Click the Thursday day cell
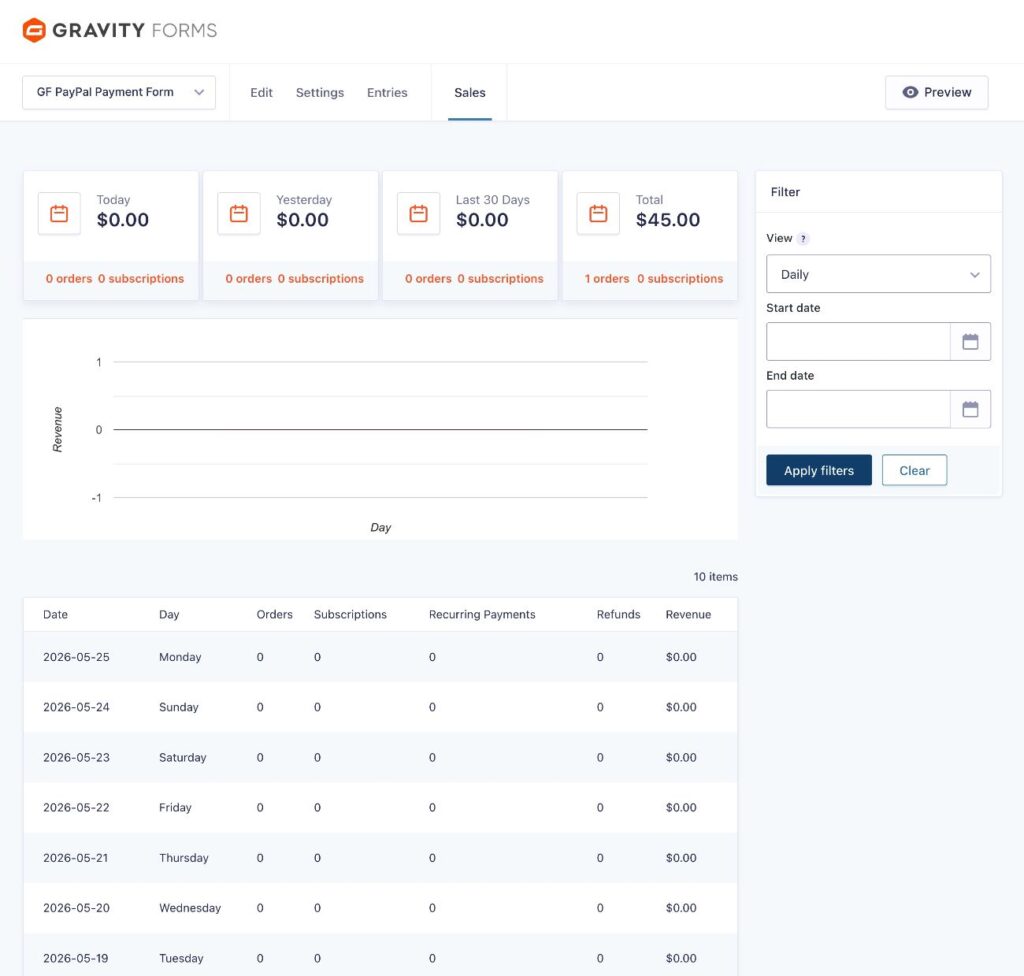 click(x=184, y=858)
